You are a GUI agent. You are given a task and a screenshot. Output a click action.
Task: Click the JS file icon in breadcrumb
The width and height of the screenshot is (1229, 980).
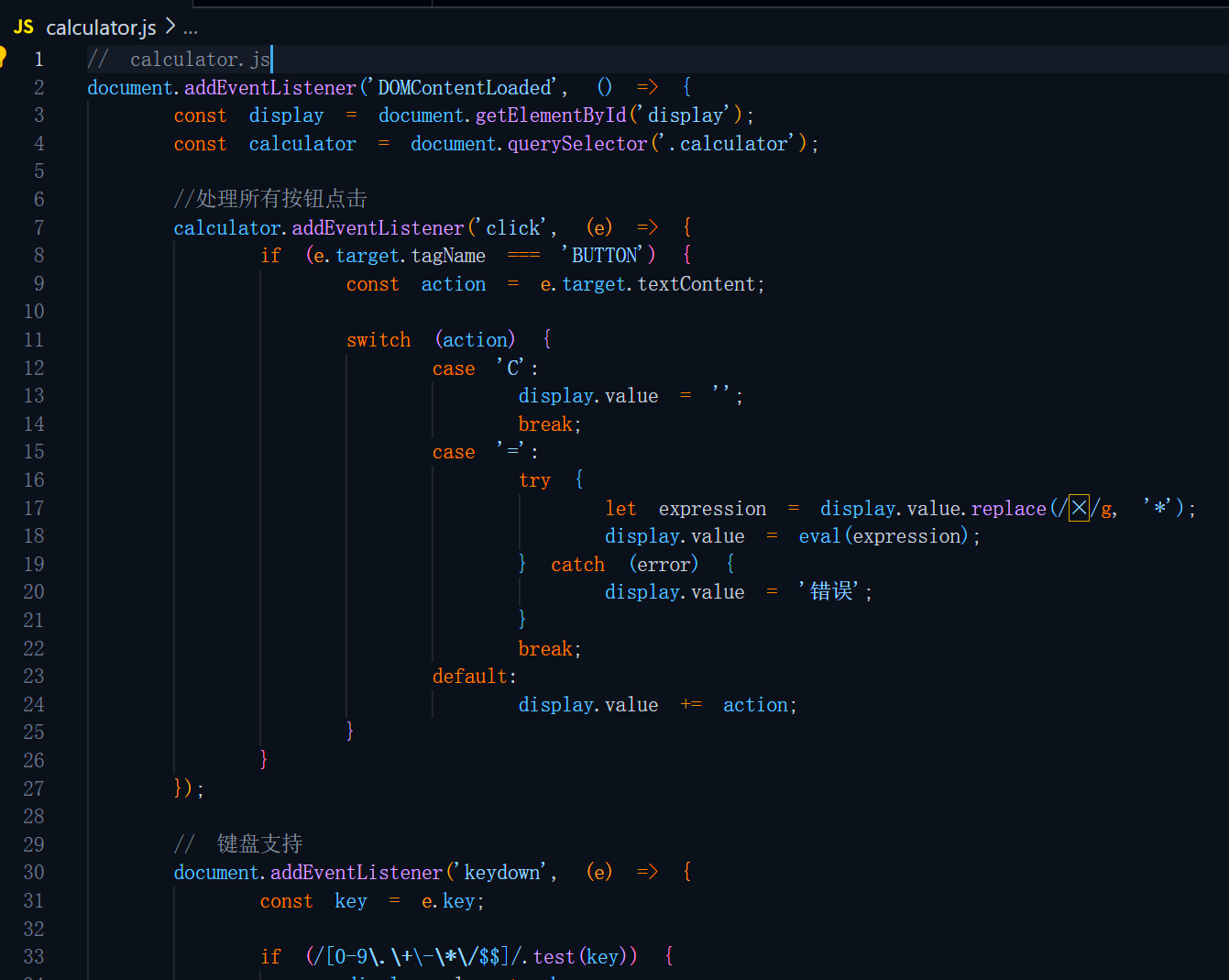click(24, 28)
